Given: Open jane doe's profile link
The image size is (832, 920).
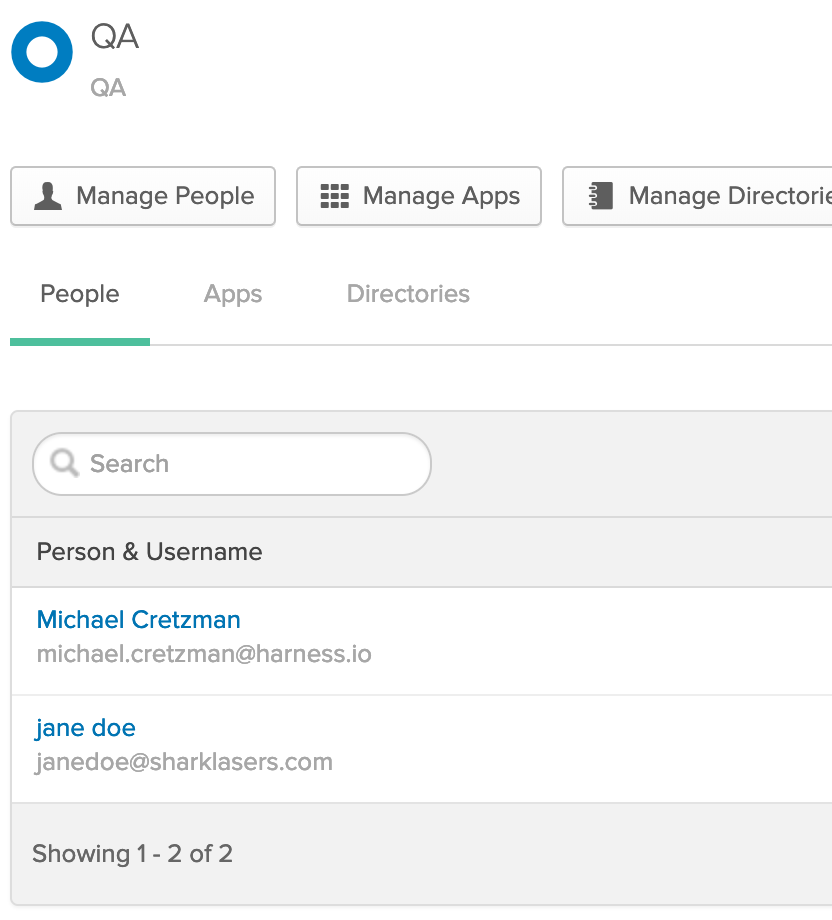Looking at the screenshot, I should pyautogui.click(x=86, y=728).
